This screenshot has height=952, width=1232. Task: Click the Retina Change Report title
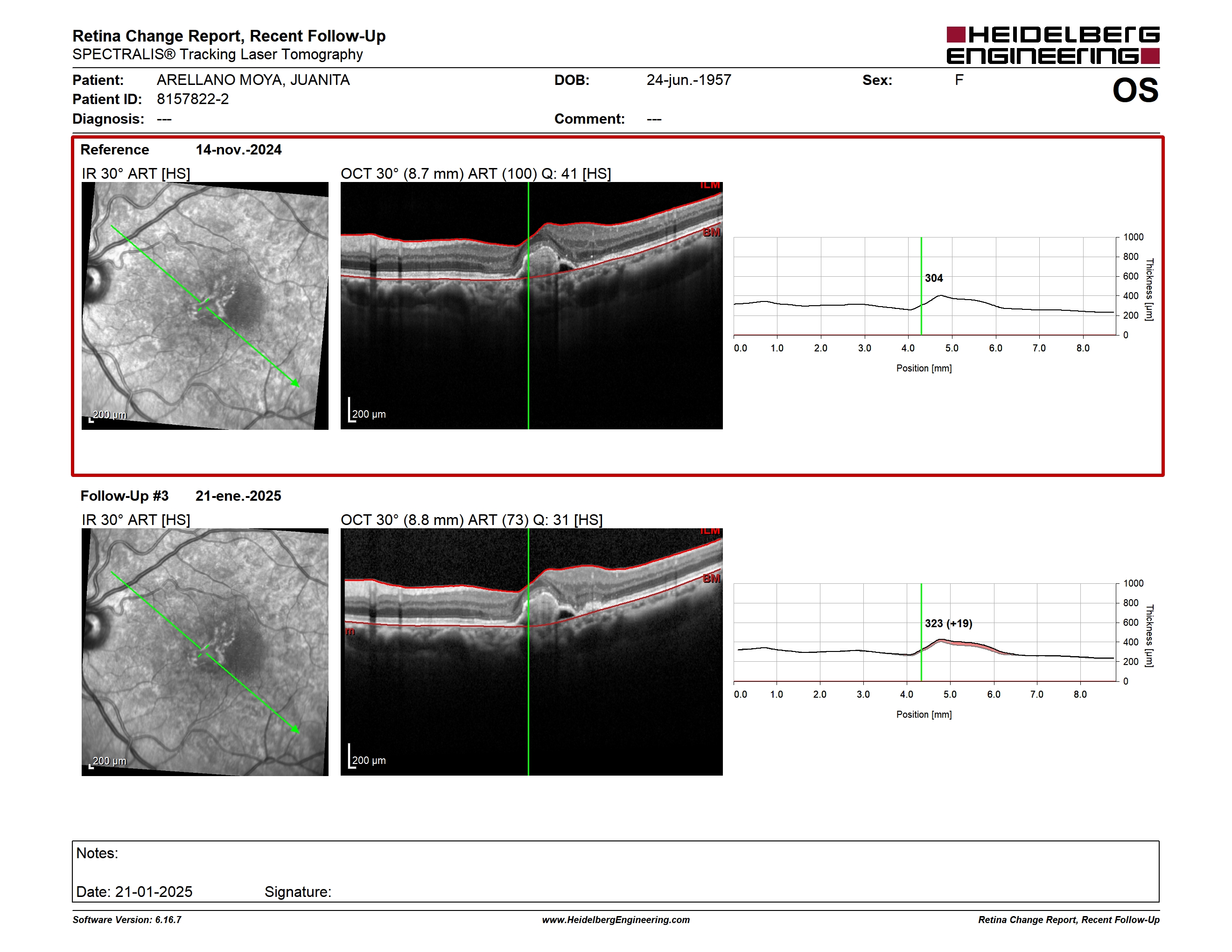tap(229, 36)
